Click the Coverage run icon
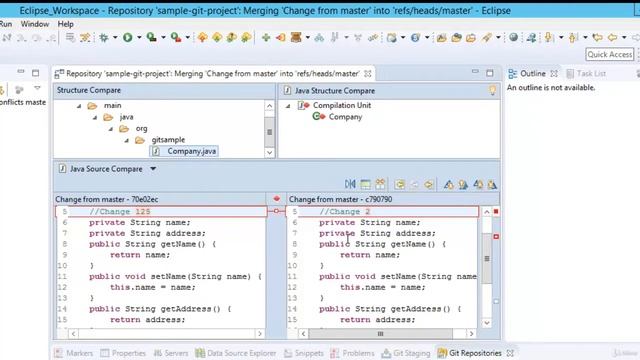 pos(151,38)
